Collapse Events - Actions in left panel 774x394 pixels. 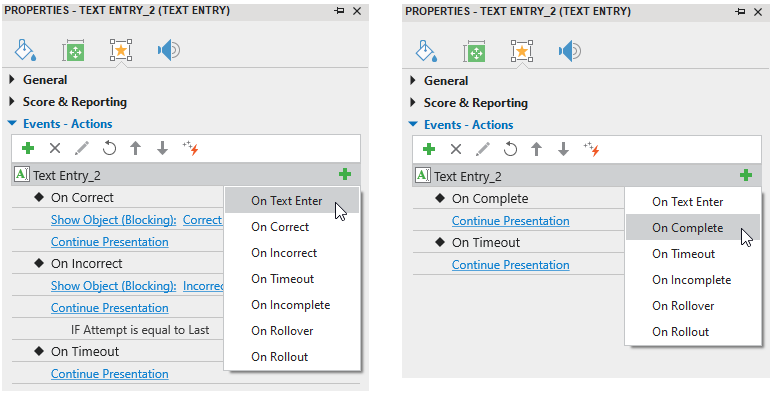click(12, 123)
